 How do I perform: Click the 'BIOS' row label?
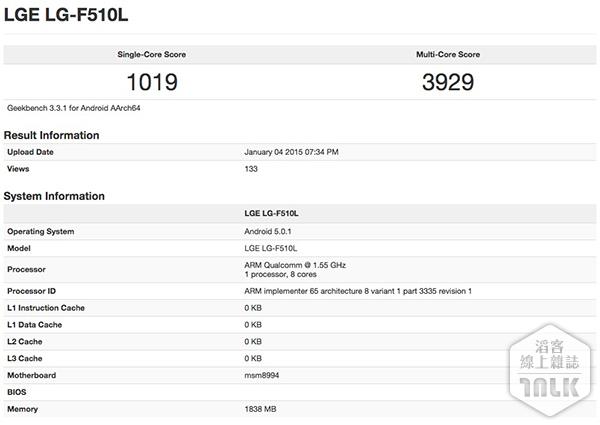click(x=16, y=392)
